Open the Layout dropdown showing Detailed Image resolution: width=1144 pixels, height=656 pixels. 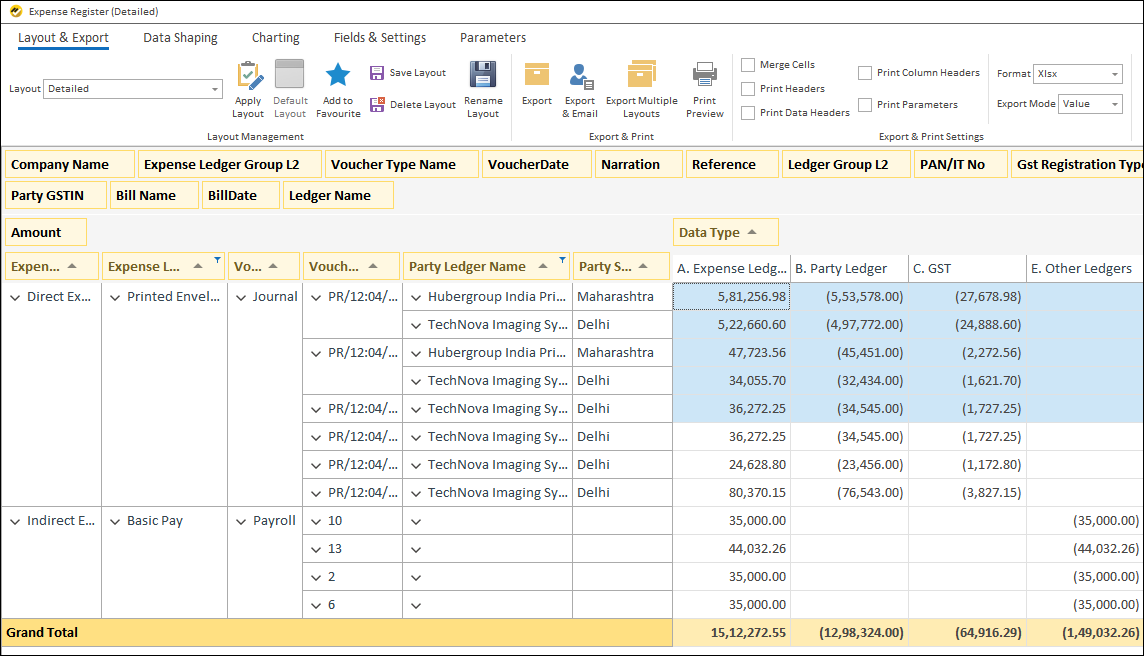tap(215, 89)
